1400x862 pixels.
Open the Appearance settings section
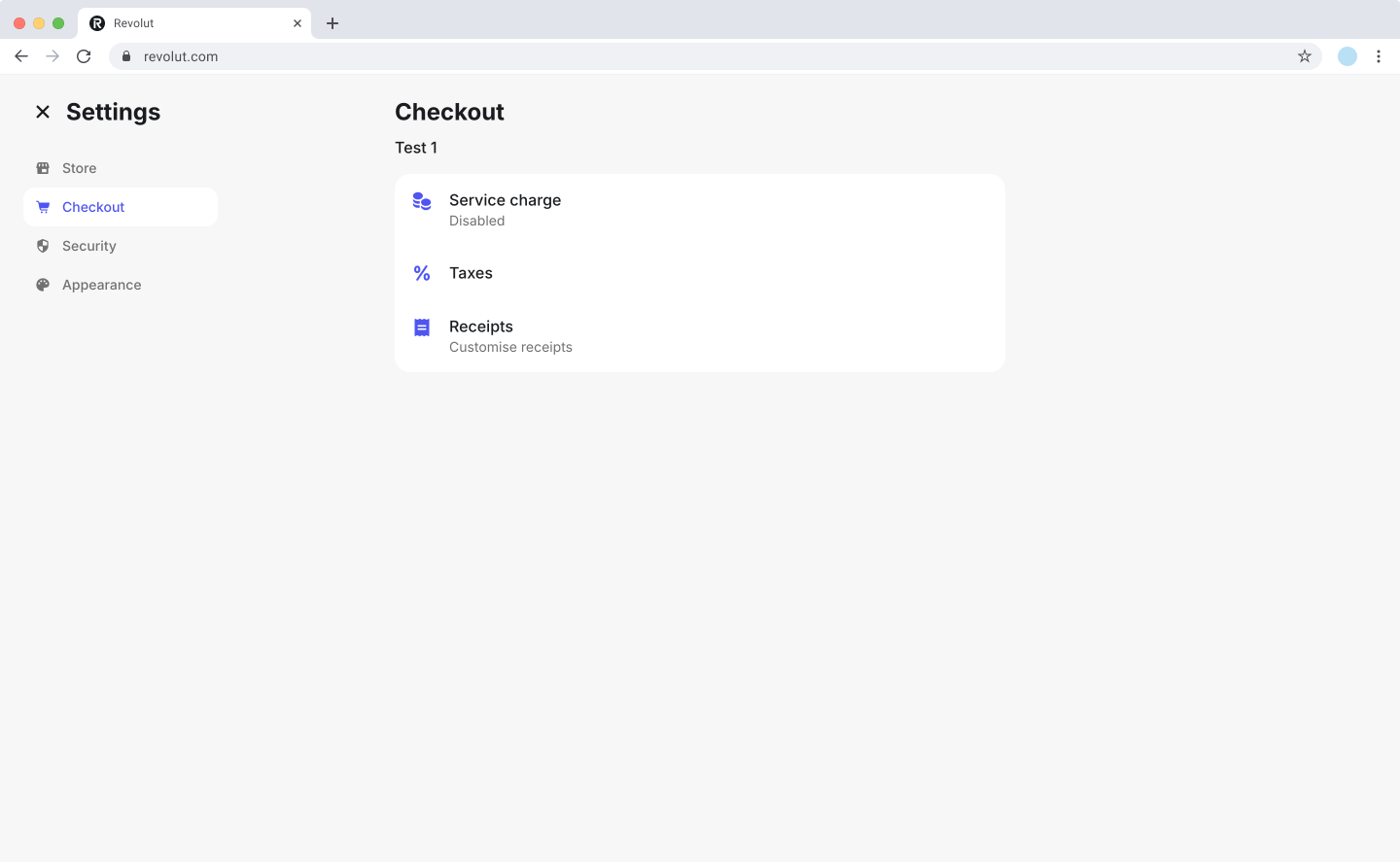click(x=102, y=285)
